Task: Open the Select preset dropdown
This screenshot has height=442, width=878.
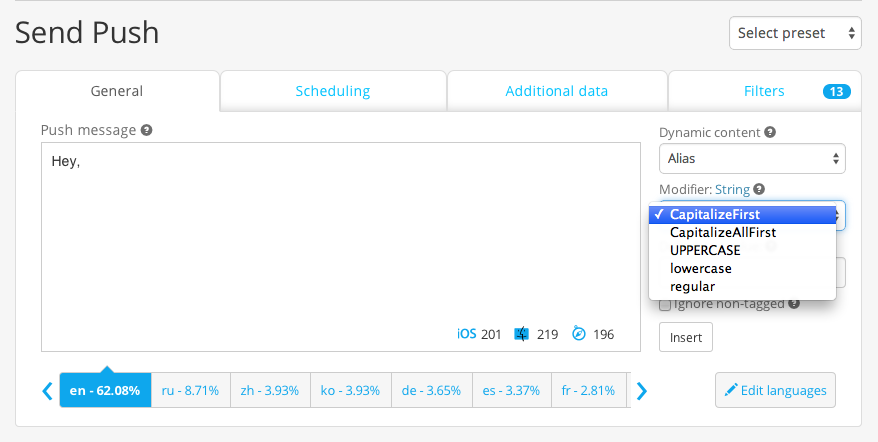Action: click(795, 33)
